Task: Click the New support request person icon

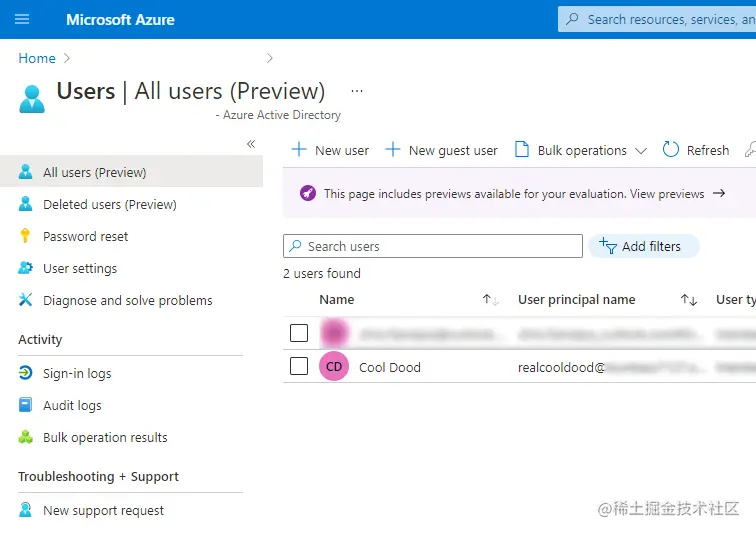Action: point(25,510)
